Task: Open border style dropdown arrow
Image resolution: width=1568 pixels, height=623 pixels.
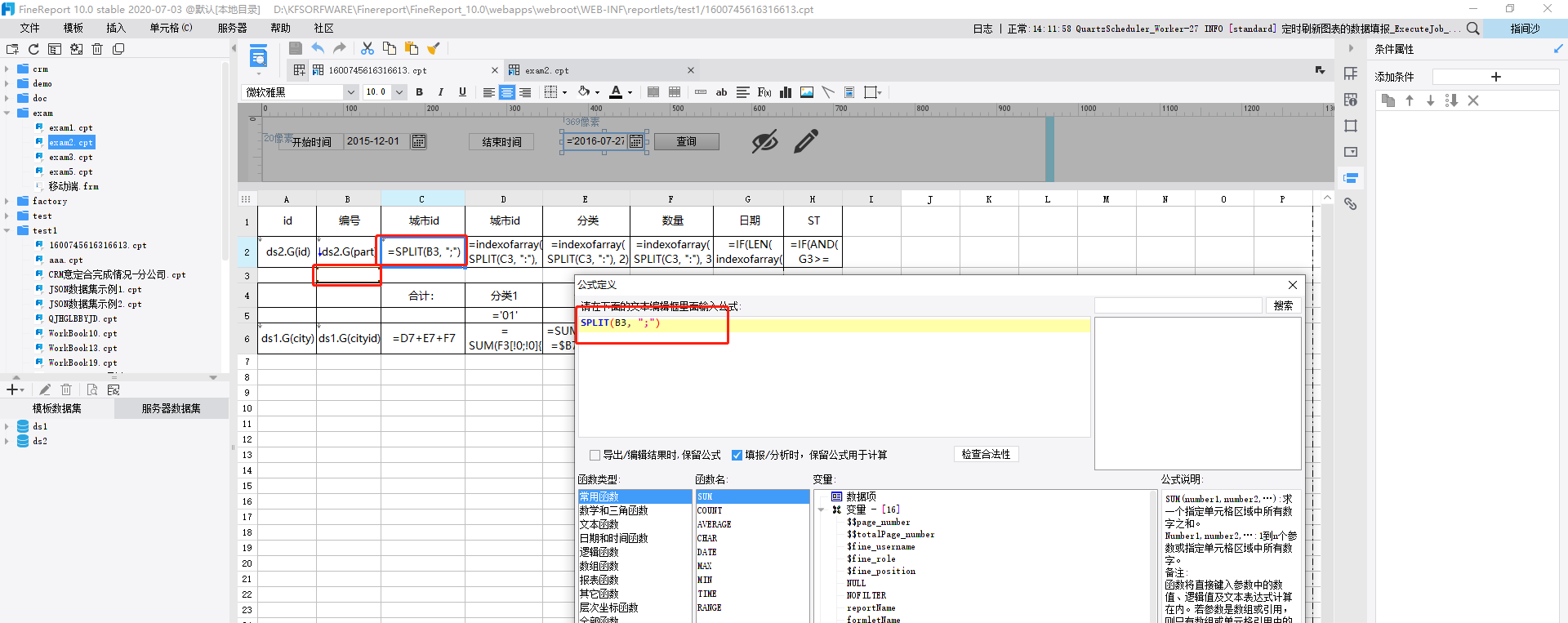Action: (565, 92)
